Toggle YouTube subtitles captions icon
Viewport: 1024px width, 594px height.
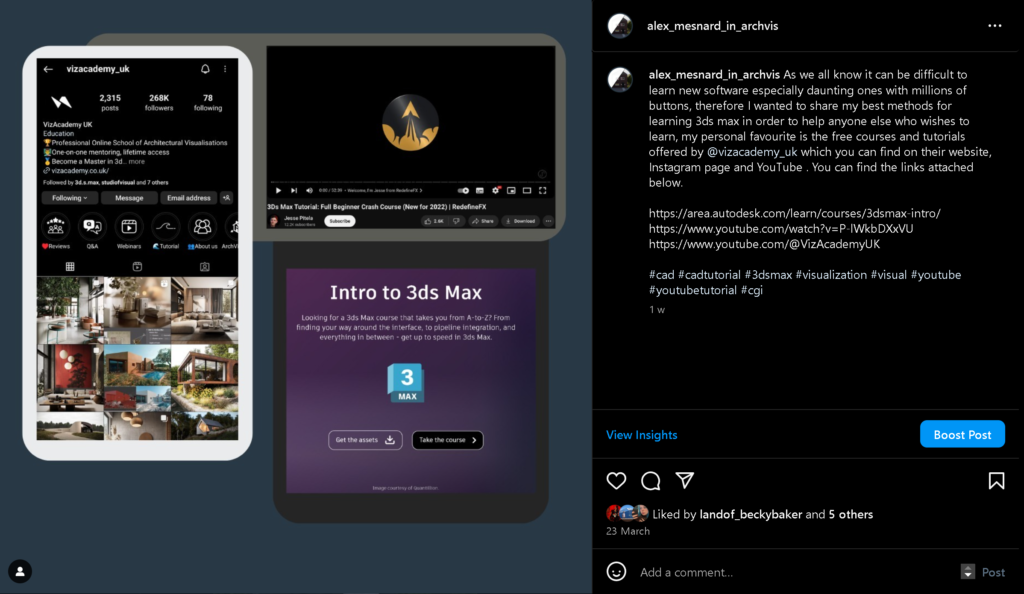click(x=480, y=191)
